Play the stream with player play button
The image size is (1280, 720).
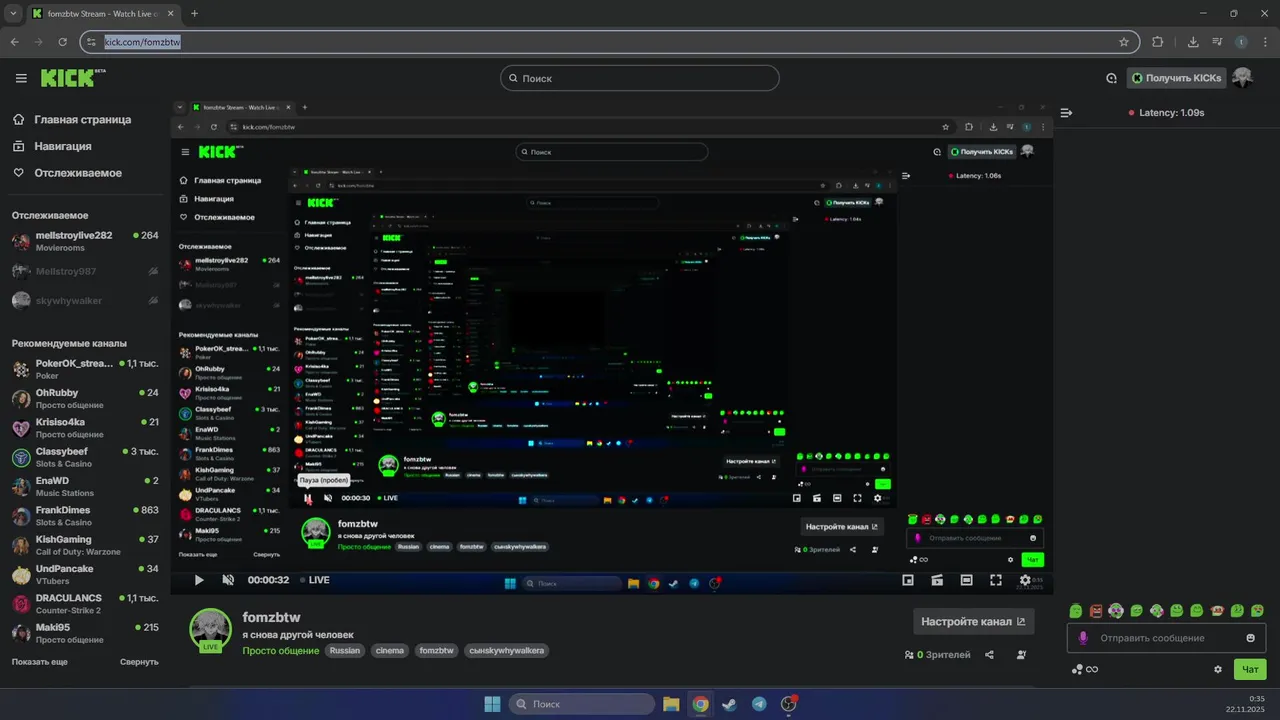pos(199,580)
